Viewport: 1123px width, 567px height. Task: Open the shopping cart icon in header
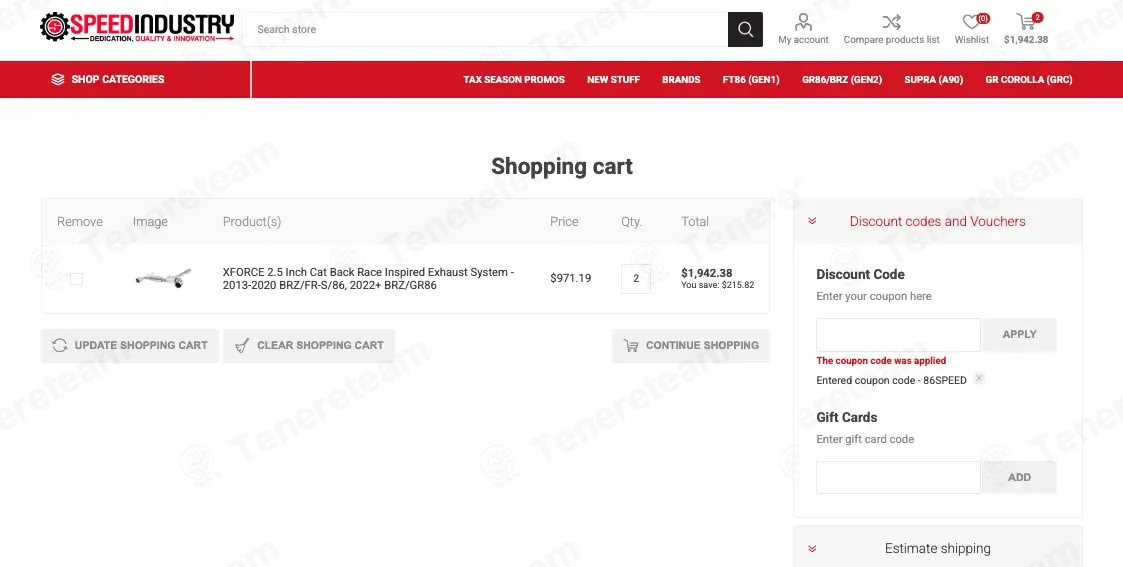1025,21
